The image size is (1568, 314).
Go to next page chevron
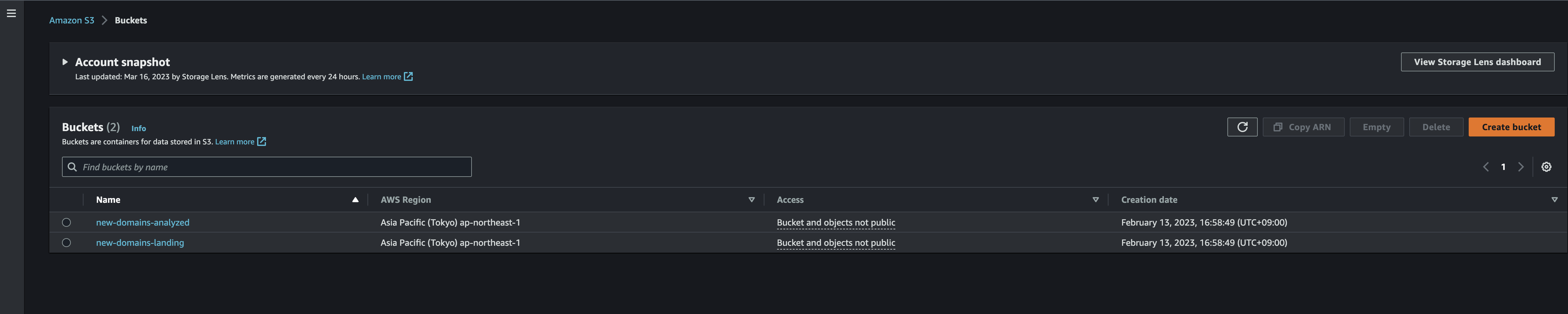[1521, 167]
